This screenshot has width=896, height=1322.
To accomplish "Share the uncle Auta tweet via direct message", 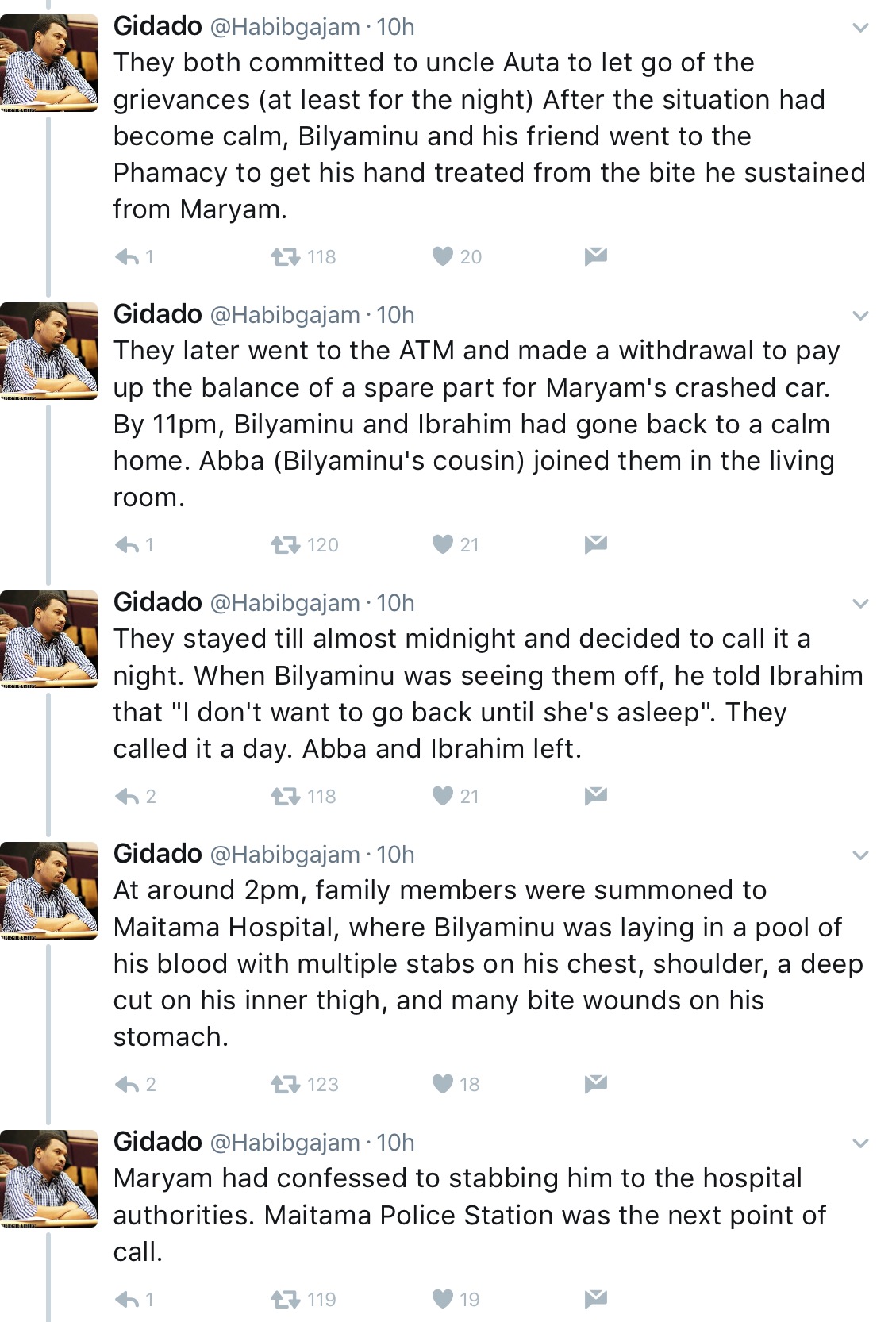I will click(x=595, y=256).
